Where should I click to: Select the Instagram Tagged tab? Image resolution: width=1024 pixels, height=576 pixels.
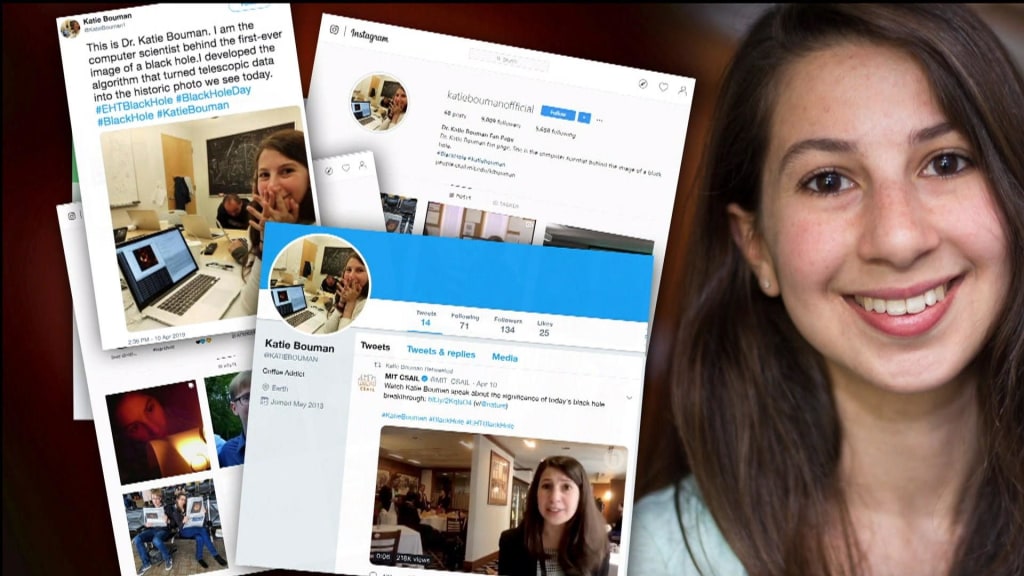click(x=505, y=204)
